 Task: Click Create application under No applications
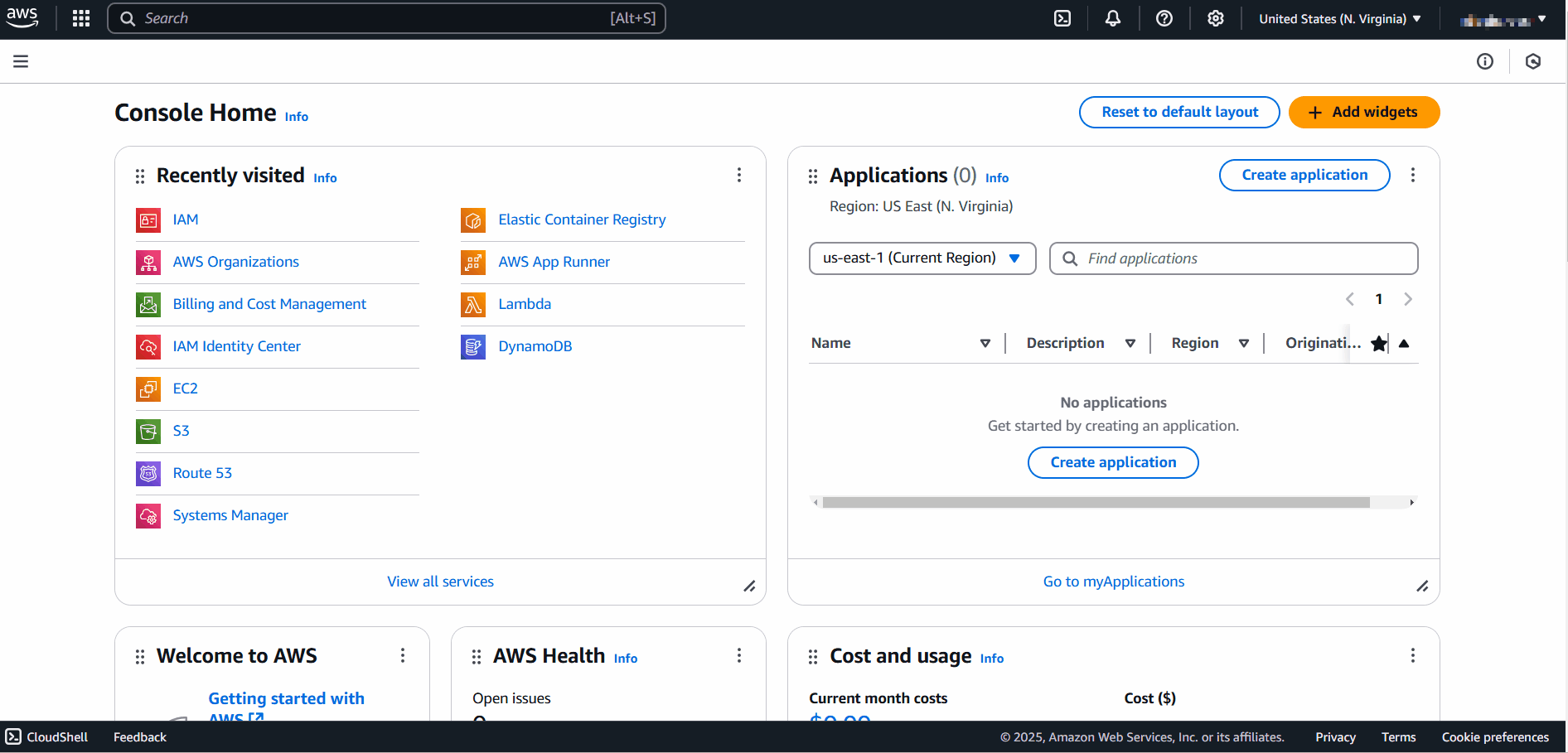pos(1113,462)
